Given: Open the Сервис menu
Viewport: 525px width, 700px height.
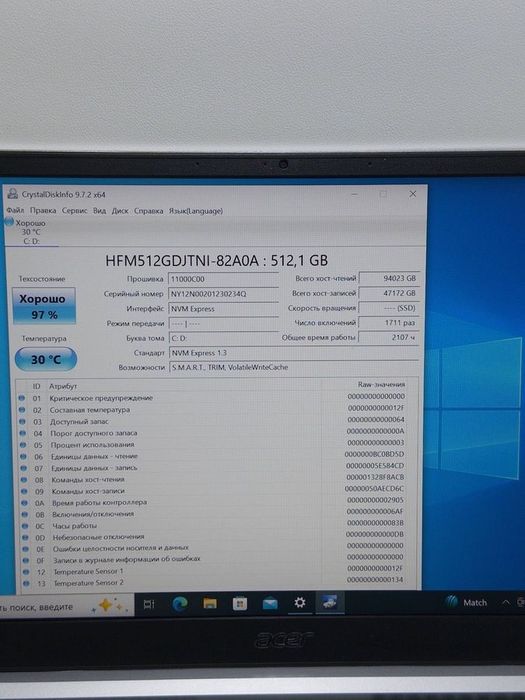Looking at the screenshot, I should coord(75,210).
